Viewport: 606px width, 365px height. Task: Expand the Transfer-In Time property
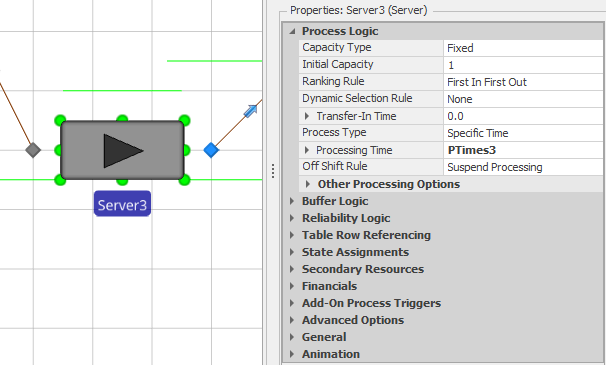click(307, 116)
